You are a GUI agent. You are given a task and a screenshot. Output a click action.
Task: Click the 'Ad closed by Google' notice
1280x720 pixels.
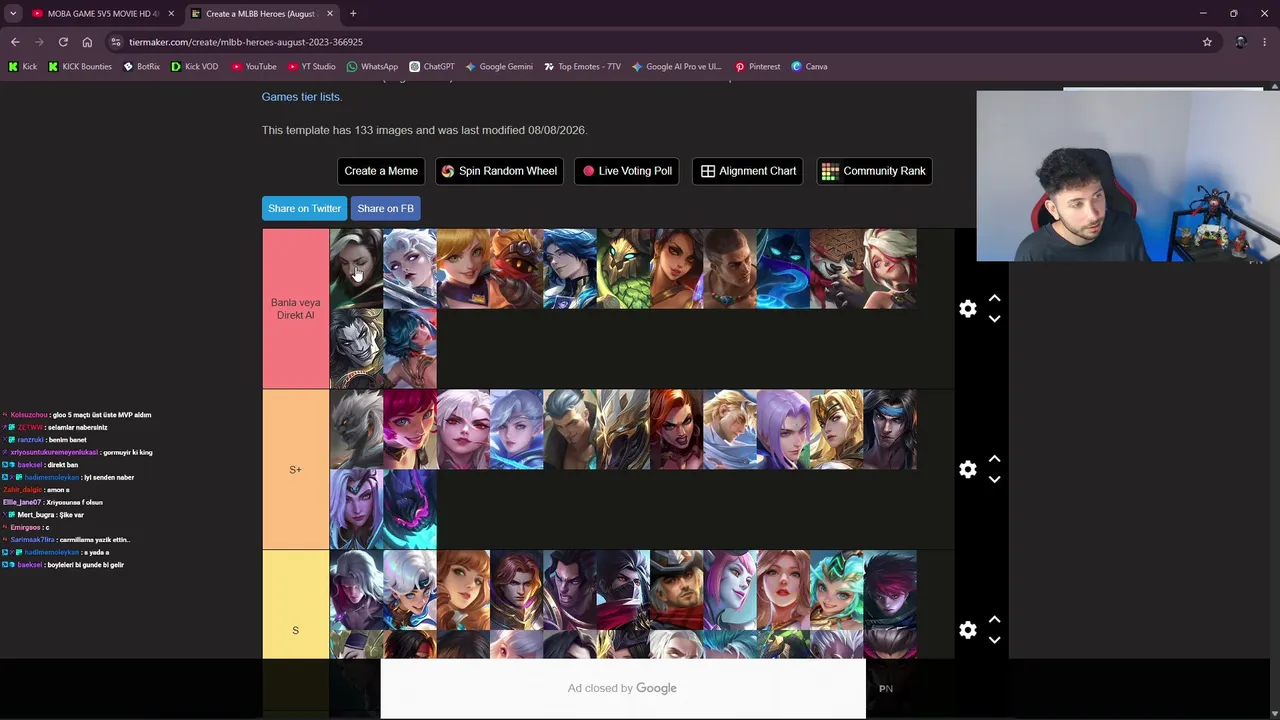[x=622, y=688]
